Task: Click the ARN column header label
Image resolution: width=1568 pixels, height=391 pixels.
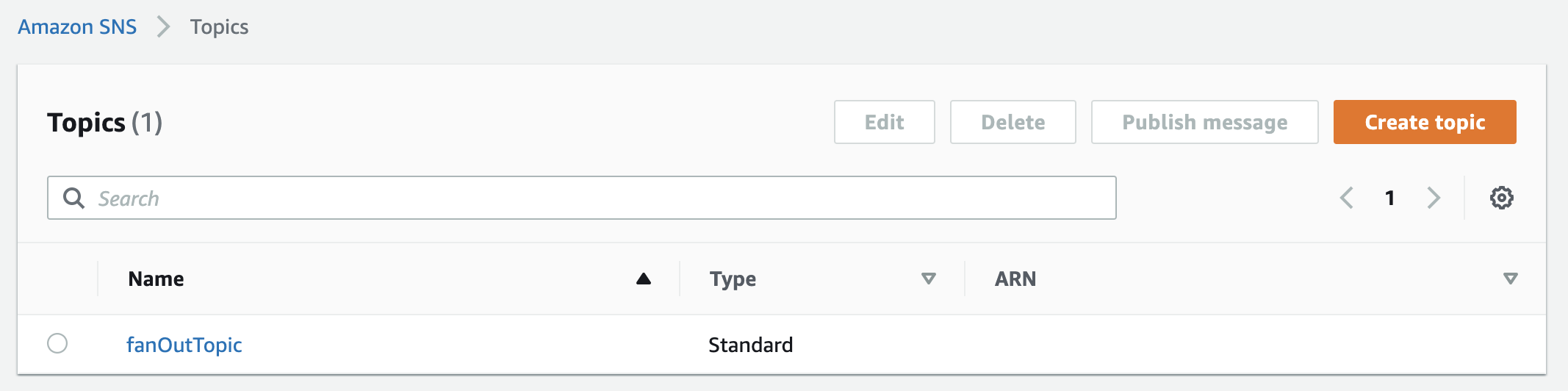Action: 1015,279
